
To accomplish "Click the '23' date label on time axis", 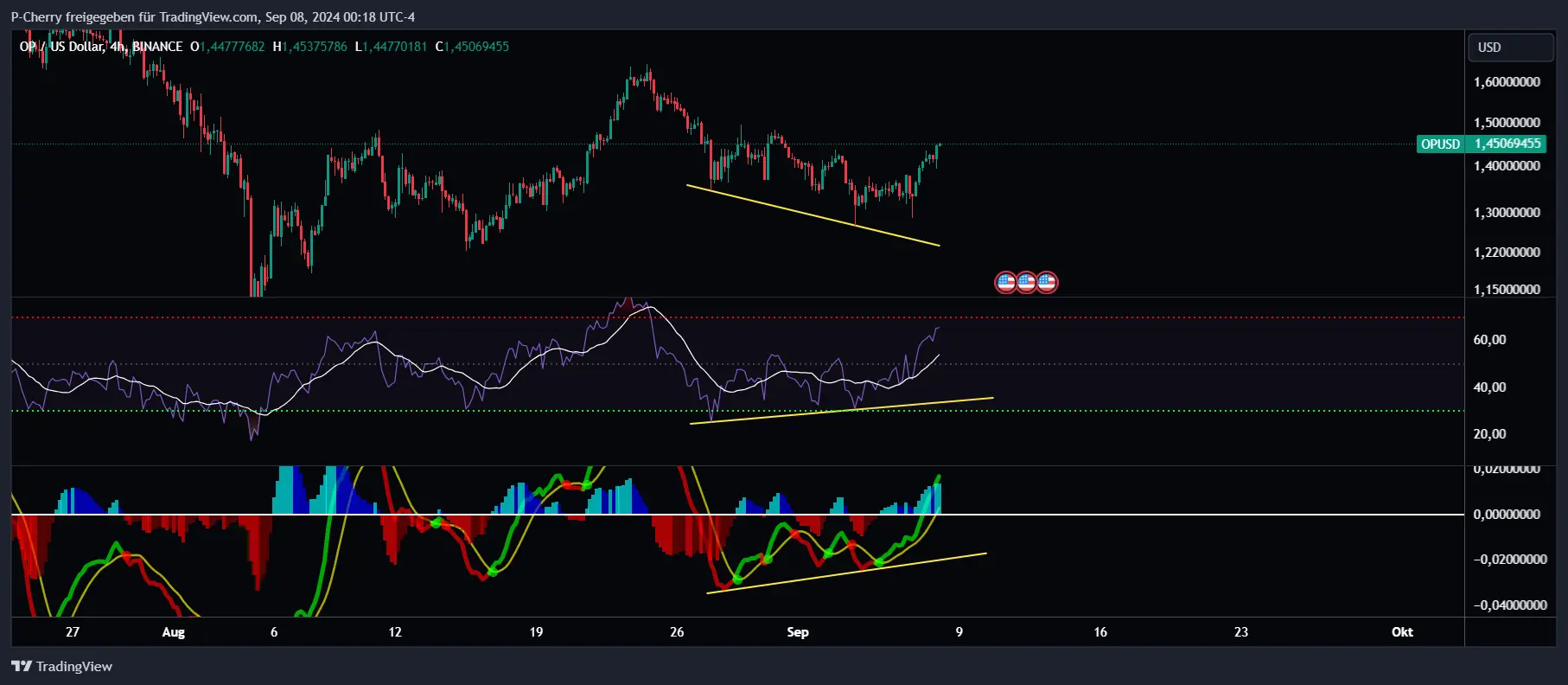I will (1241, 632).
